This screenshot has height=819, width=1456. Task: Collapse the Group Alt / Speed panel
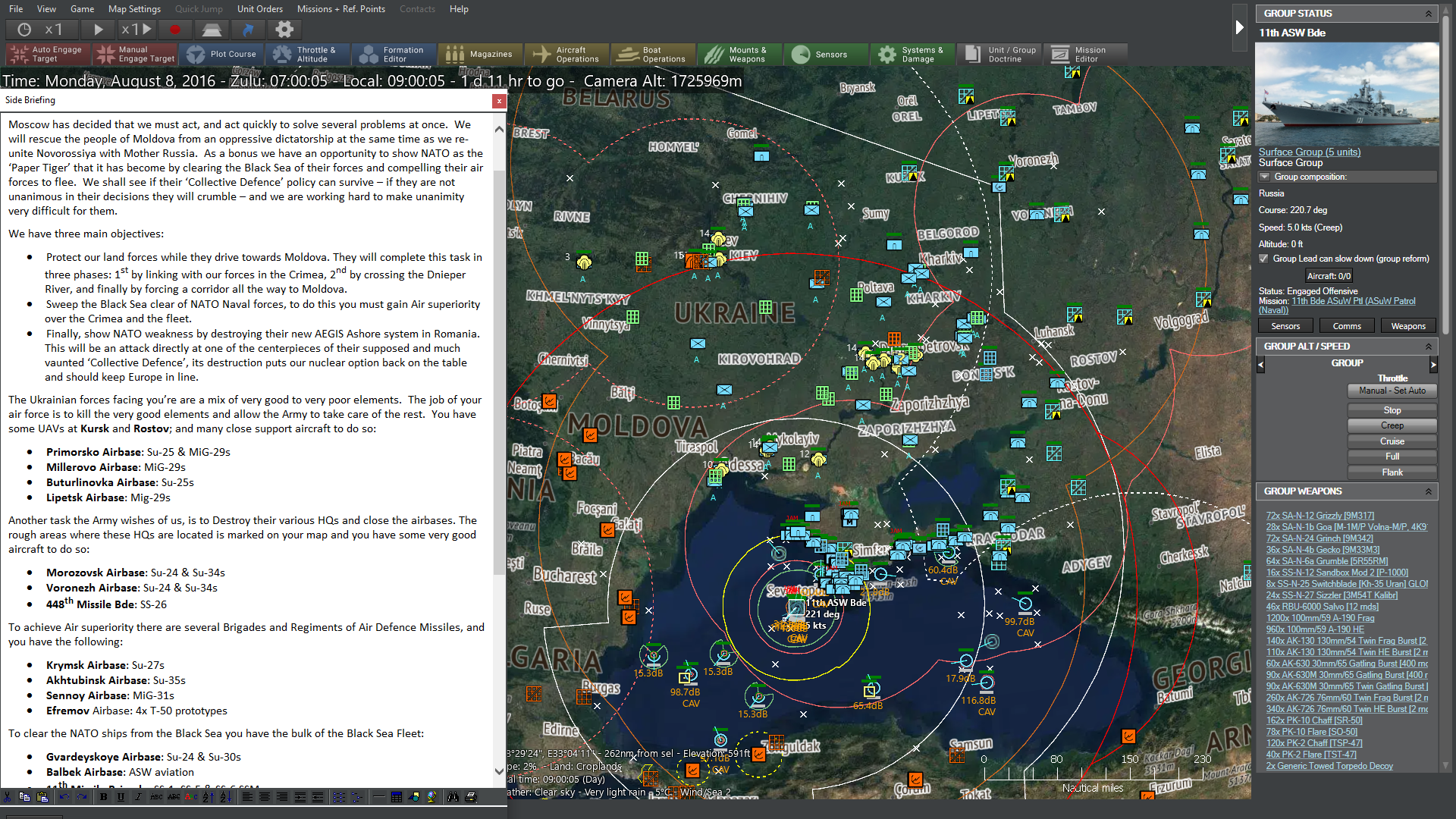pyautogui.click(x=1428, y=347)
